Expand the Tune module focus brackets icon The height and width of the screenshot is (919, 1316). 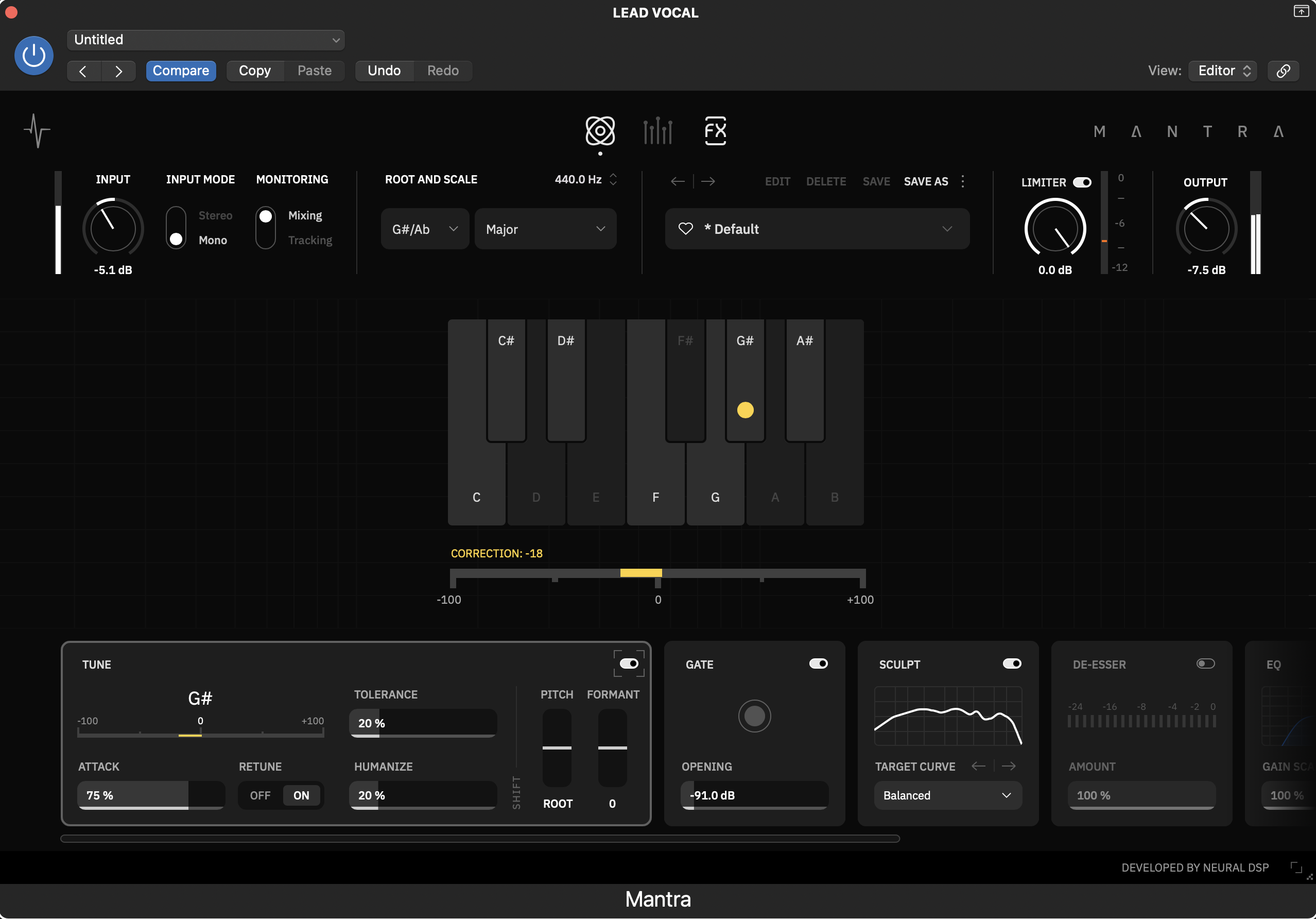pyautogui.click(x=629, y=663)
